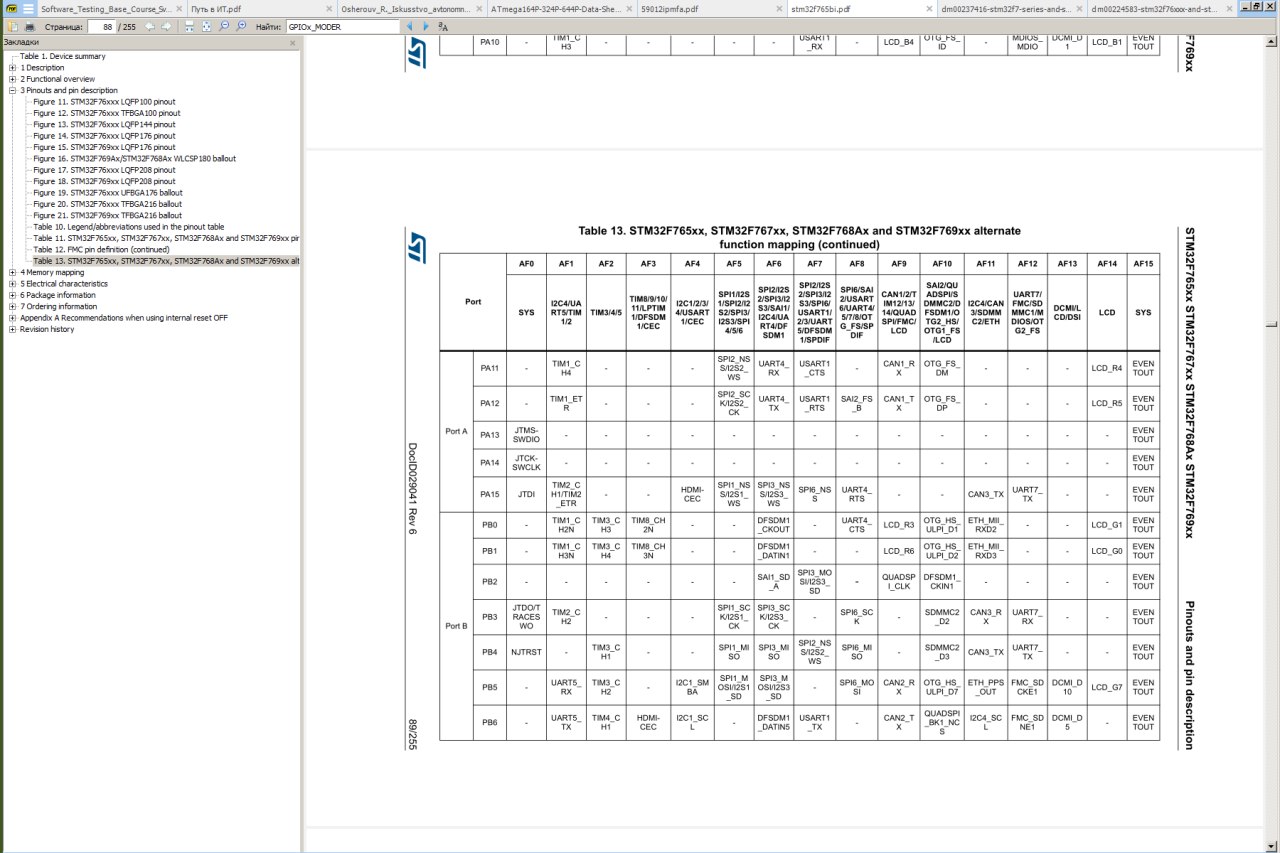Viewport: 1280px width, 853px height.
Task: Open Figure 20 STM32F76xxx TFBGA216 bookmark
Action: click(x=107, y=204)
